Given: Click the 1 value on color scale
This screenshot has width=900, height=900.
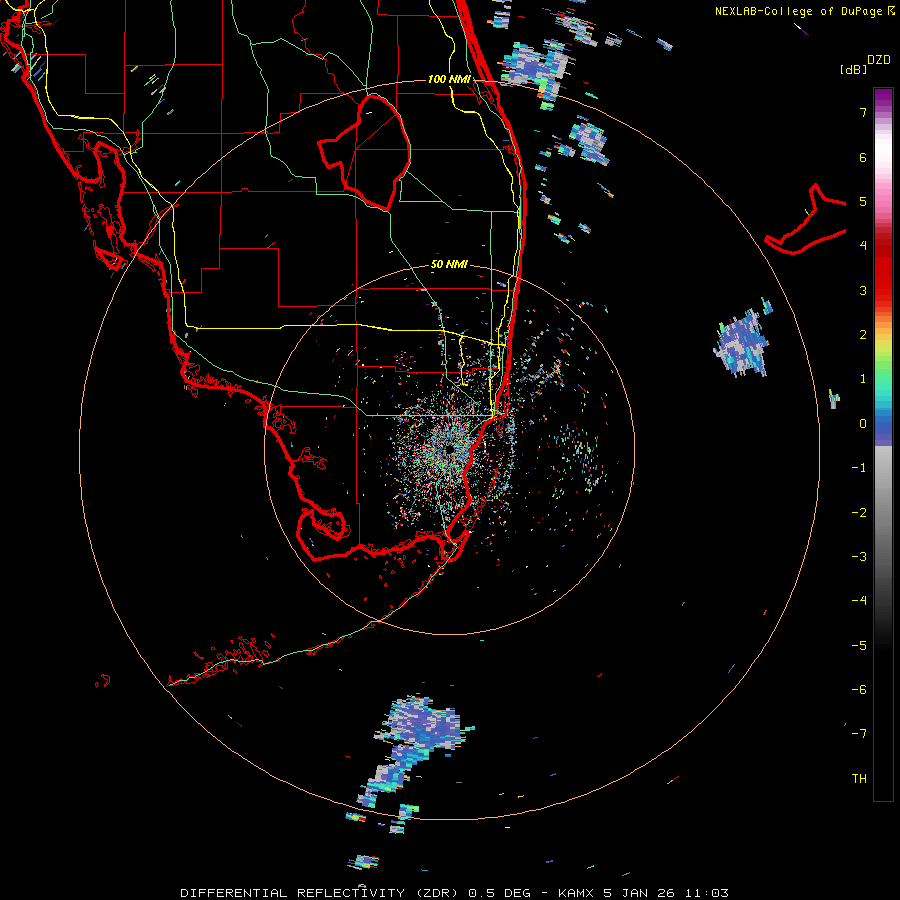Looking at the screenshot, I should [x=863, y=379].
